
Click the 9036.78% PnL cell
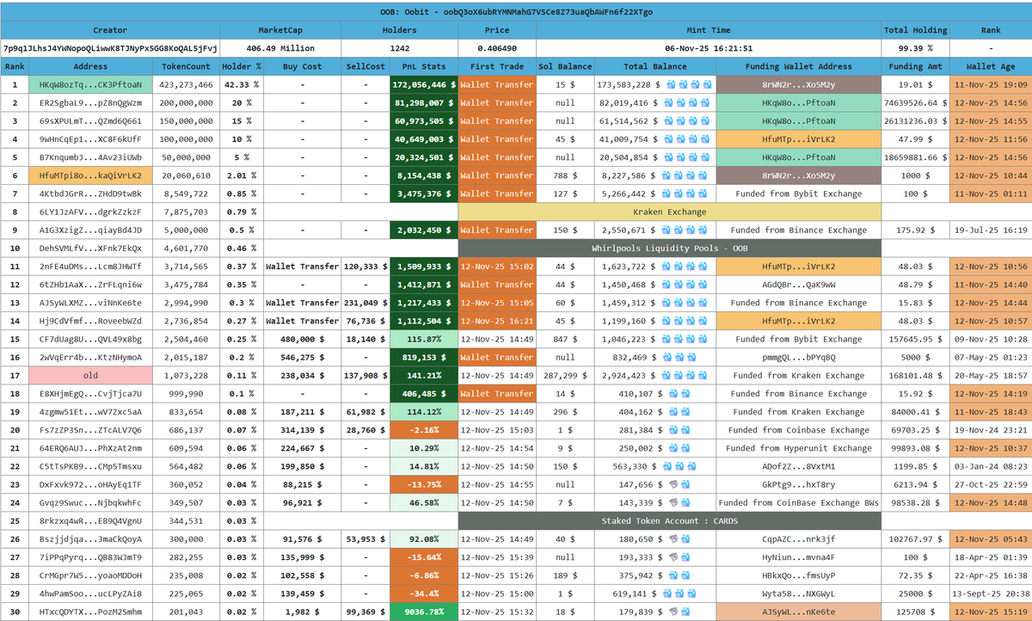[x=423, y=612]
